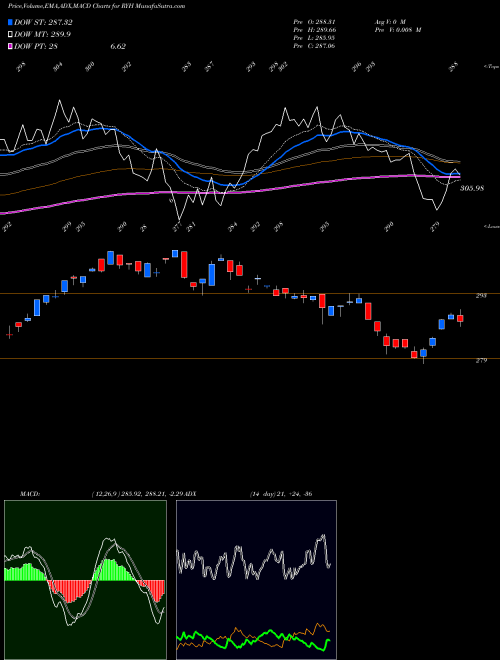Click the 'DOW PT: 28' legend label
Screen dimensions: 500x660
(x=36, y=46)
